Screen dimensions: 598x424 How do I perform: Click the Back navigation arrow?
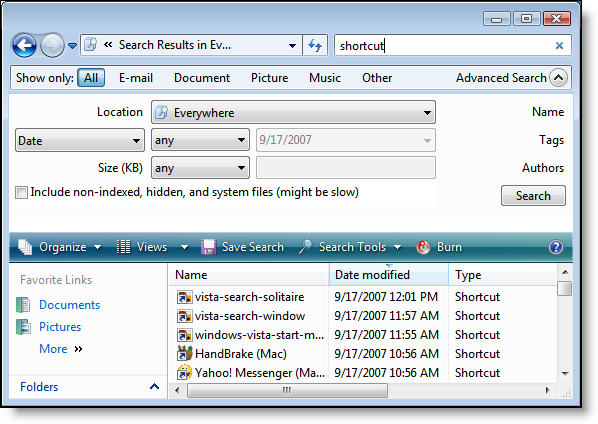tap(24, 46)
